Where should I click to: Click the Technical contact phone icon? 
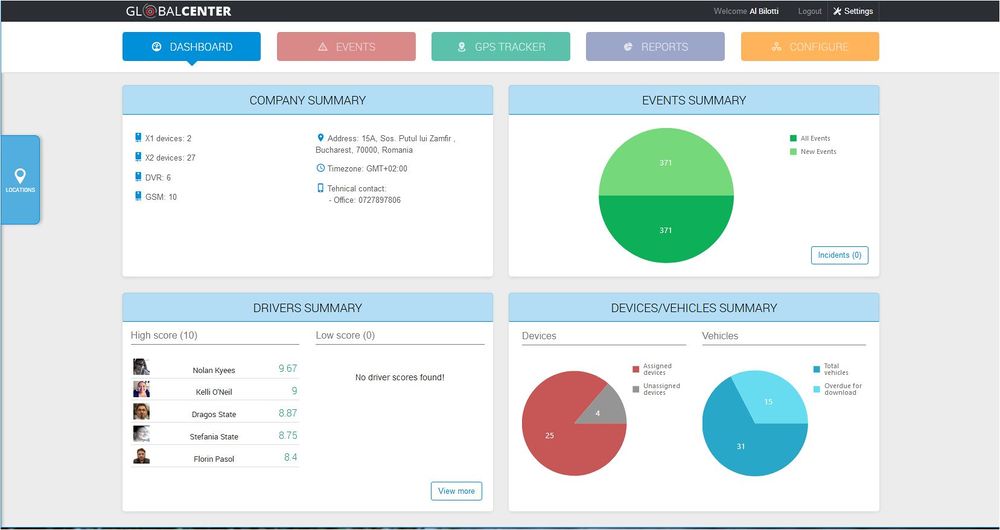pyautogui.click(x=320, y=188)
